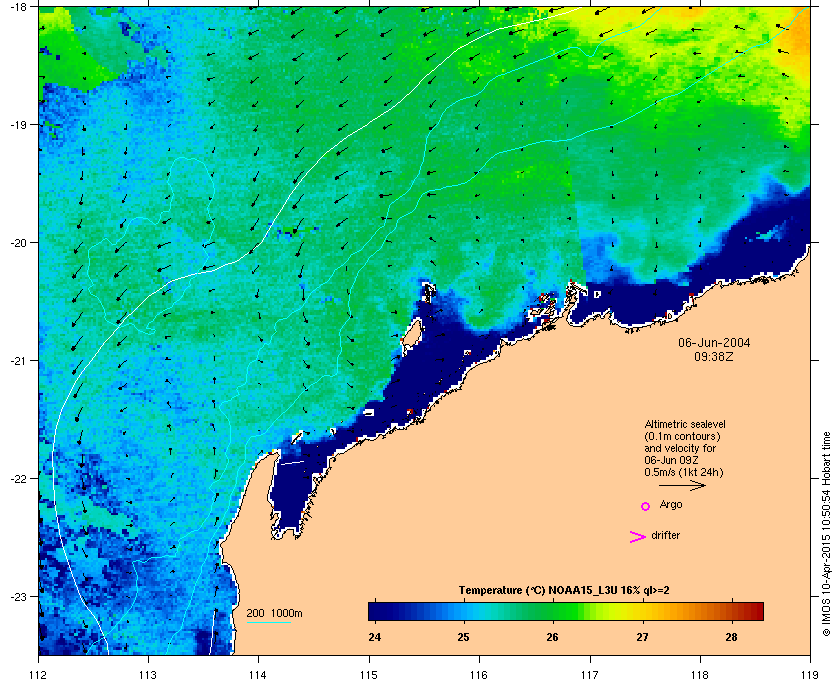Click the colorbar tick label 27
The height and width of the screenshot is (680, 840).
[x=642, y=637]
